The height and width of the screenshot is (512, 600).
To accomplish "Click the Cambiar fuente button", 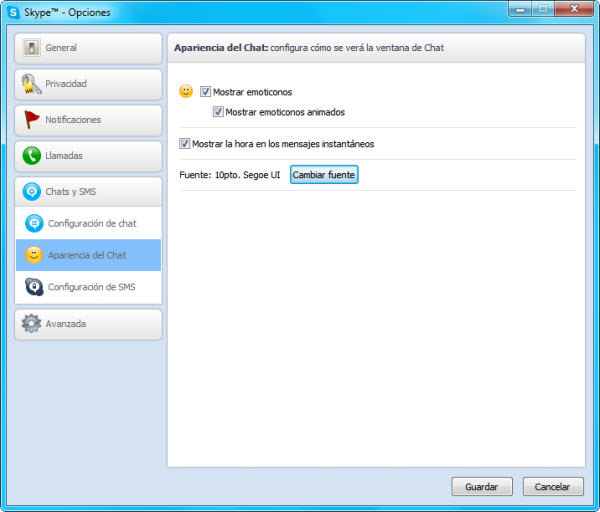I will coord(324,174).
